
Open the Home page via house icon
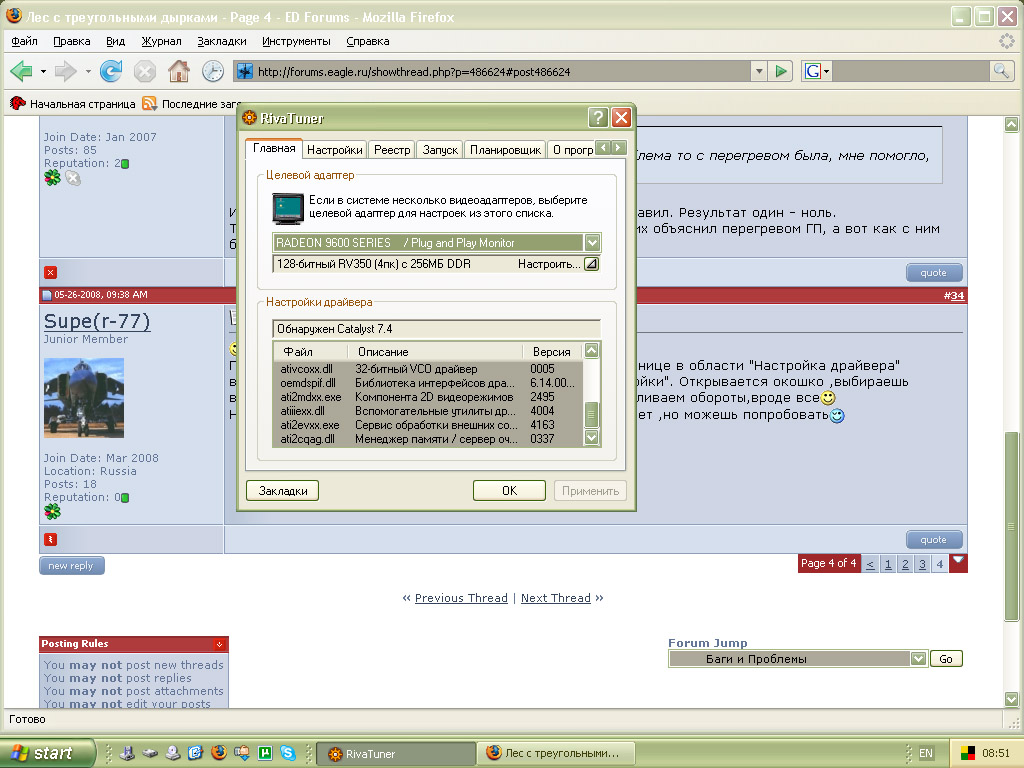click(179, 71)
